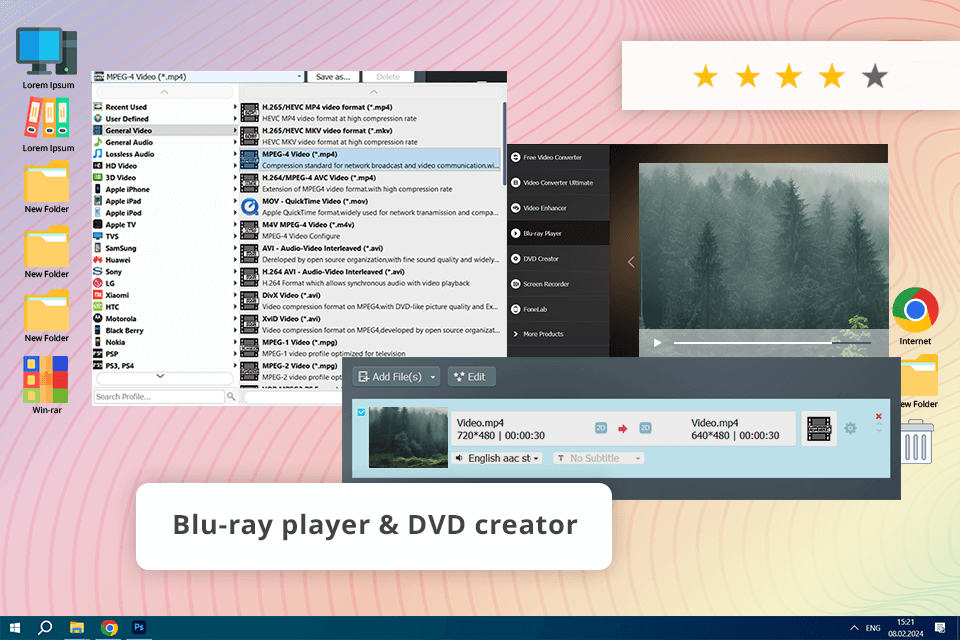Click the previous arrow beside video preview
960x640 pixels.
coord(631,262)
